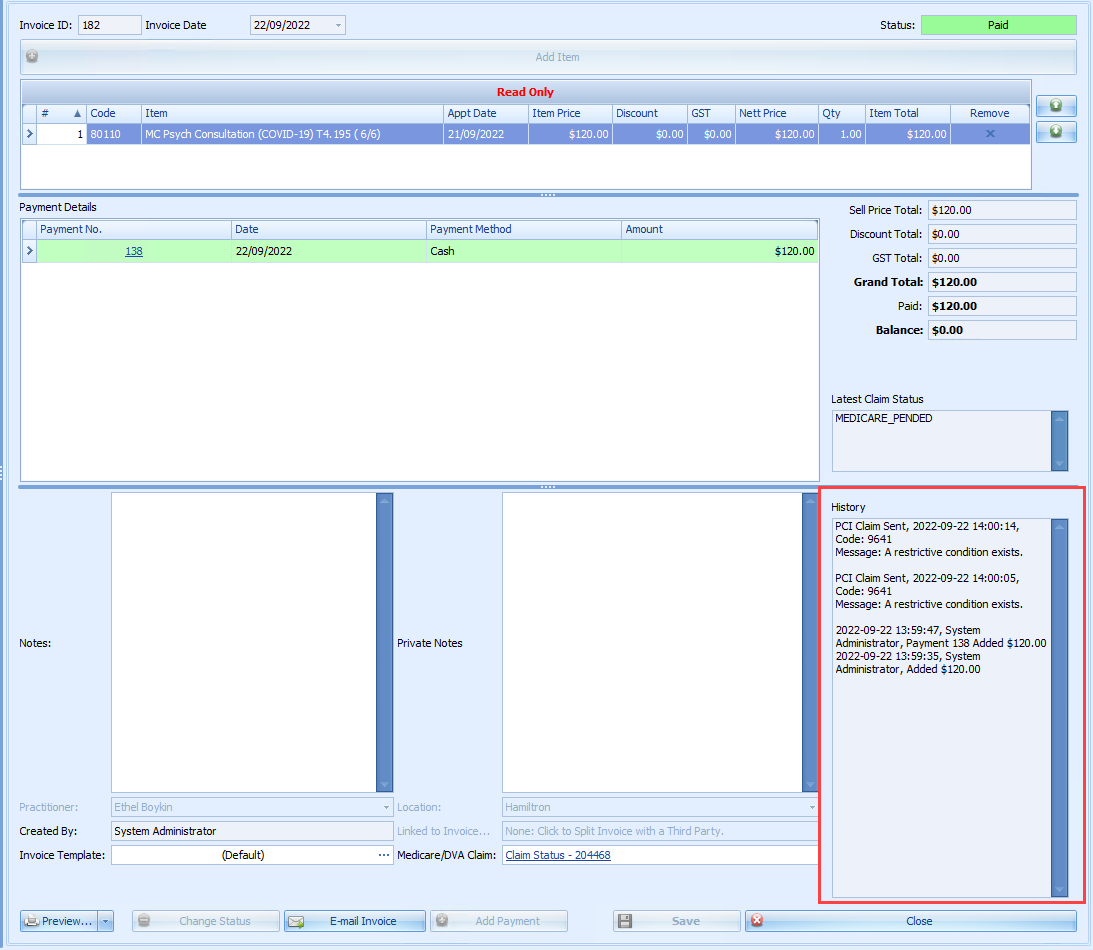Select the MC Psych Consultation item cell
This screenshot has width=1093, height=950.
(x=292, y=134)
